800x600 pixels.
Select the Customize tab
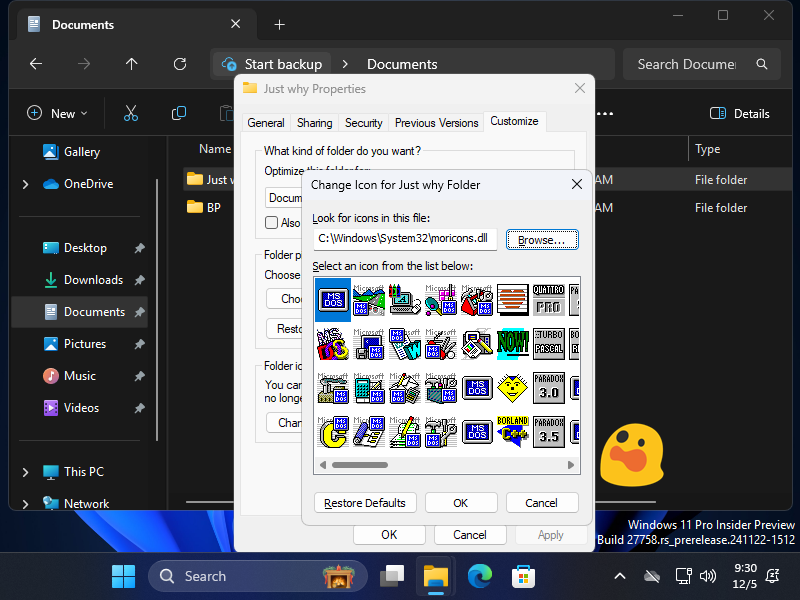(x=514, y=121)
